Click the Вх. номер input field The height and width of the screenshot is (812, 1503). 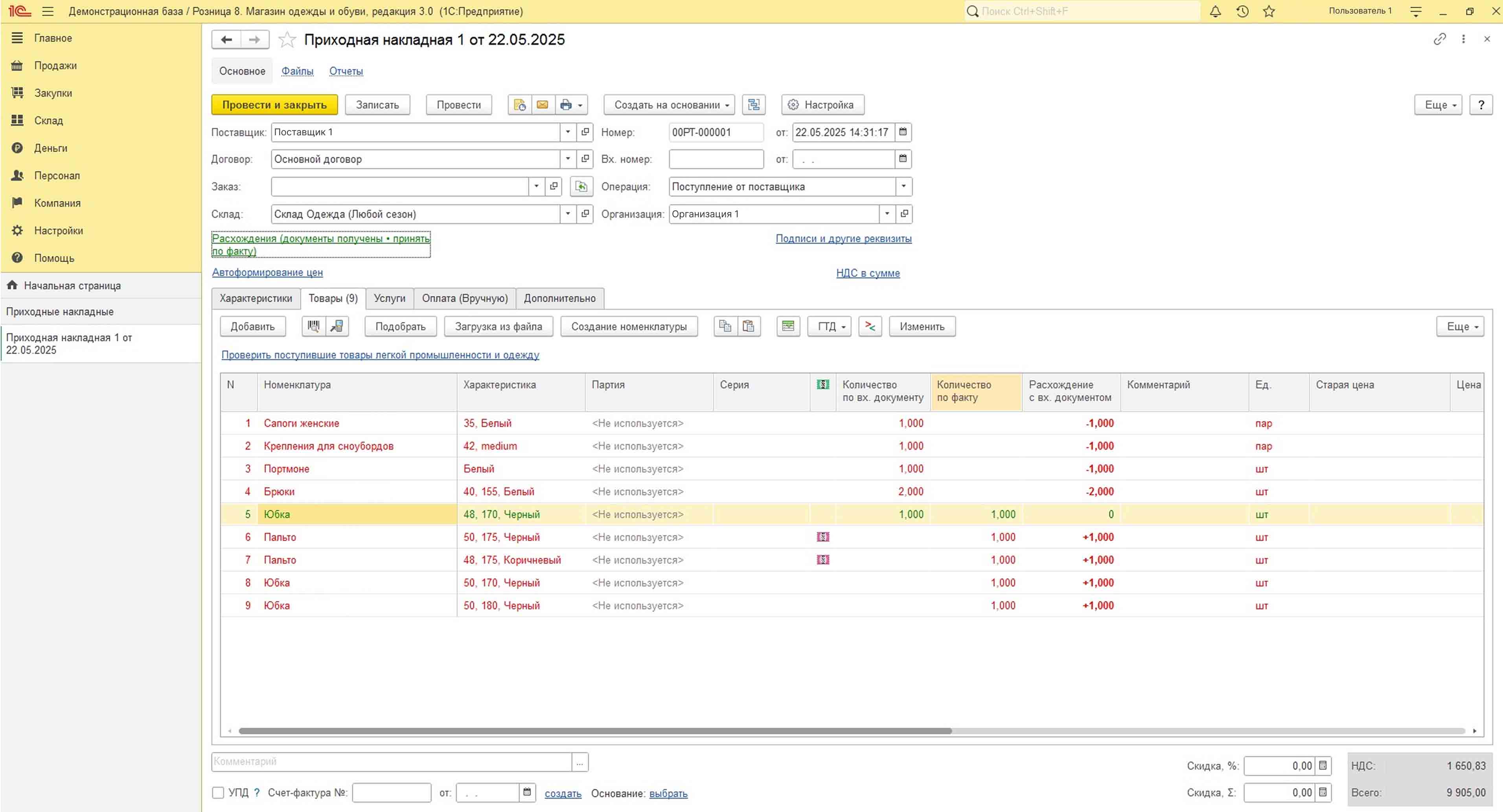716,159
